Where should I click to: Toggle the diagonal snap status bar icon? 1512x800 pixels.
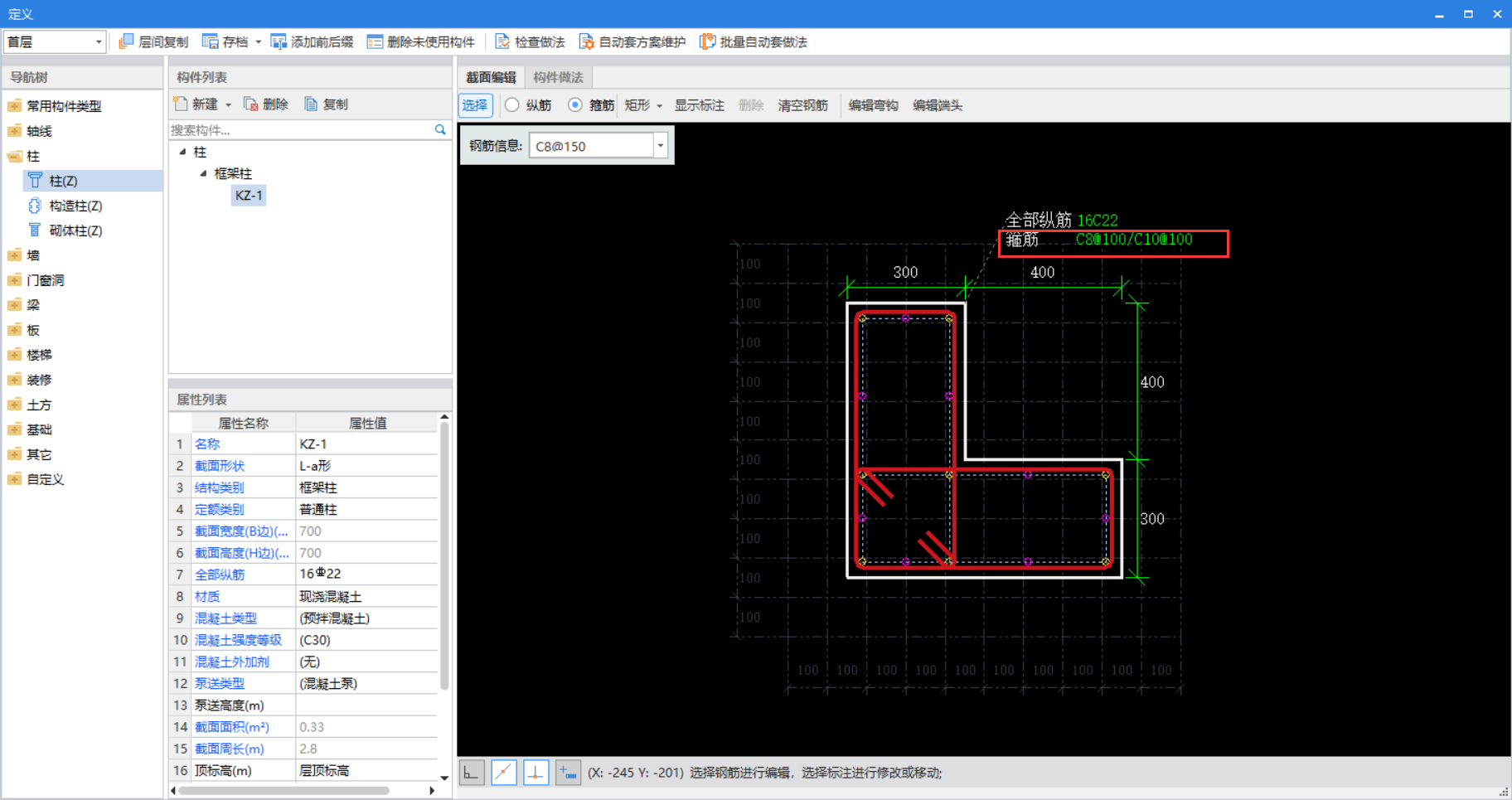pyautogui.click(x=504, y=773)
